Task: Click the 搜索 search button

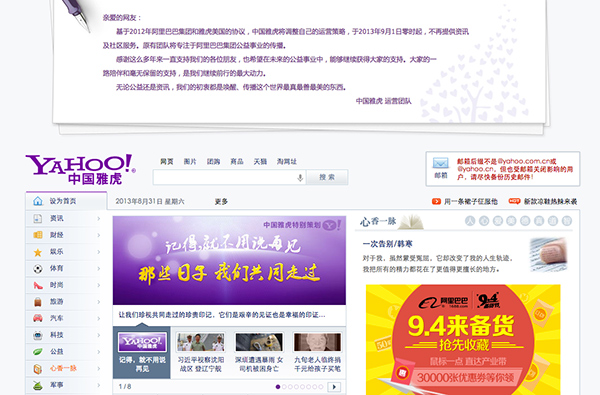Action: [x=327, y=177]
